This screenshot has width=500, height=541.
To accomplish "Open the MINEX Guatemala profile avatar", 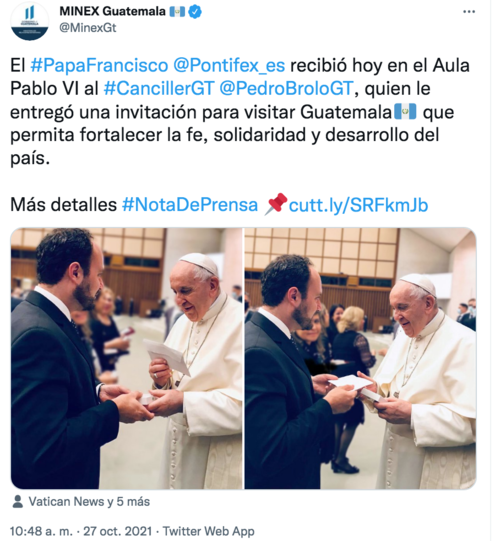I will (x=30, y=21).
